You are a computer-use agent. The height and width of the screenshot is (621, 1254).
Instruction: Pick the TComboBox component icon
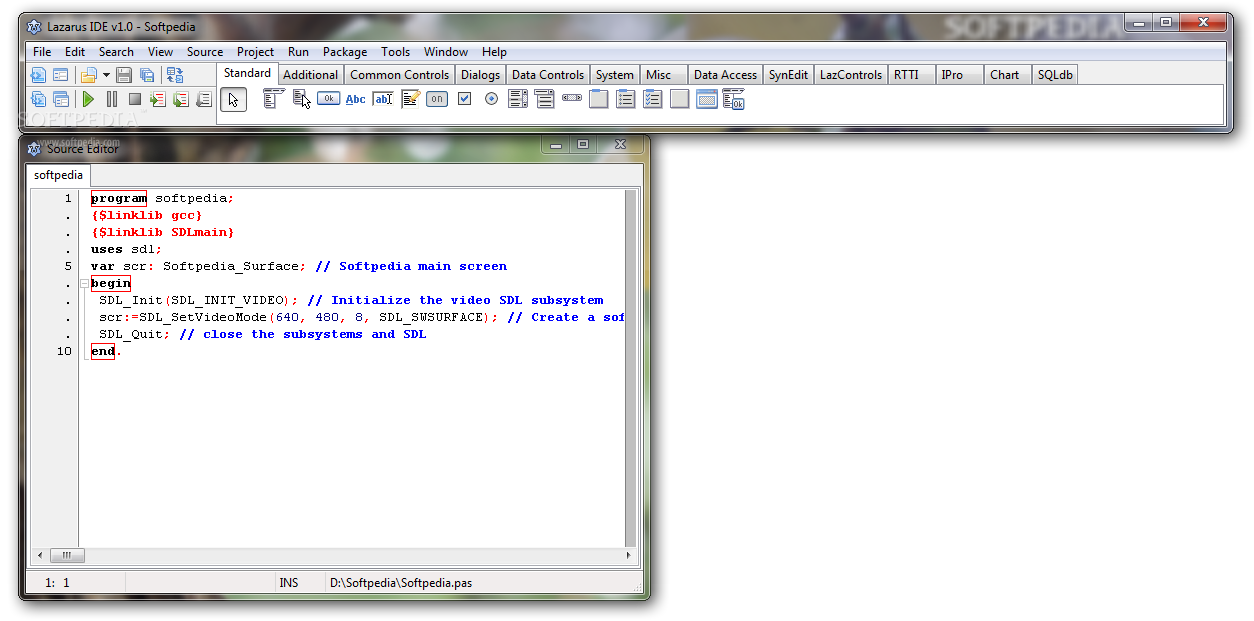click(x=545, y=98)
